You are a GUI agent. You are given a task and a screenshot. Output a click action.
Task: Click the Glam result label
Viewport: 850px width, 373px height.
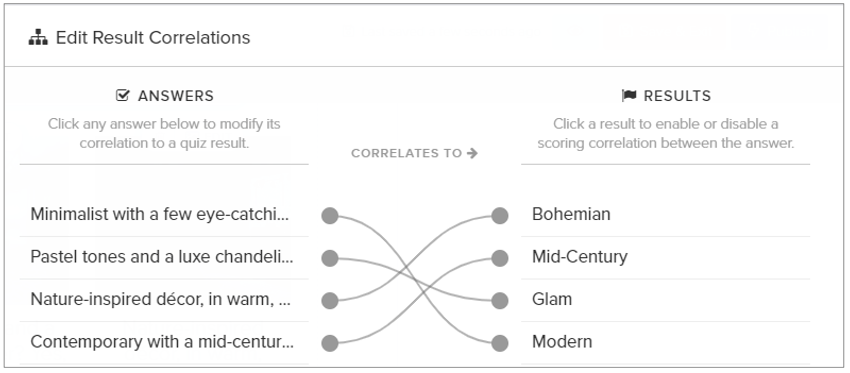552,299
